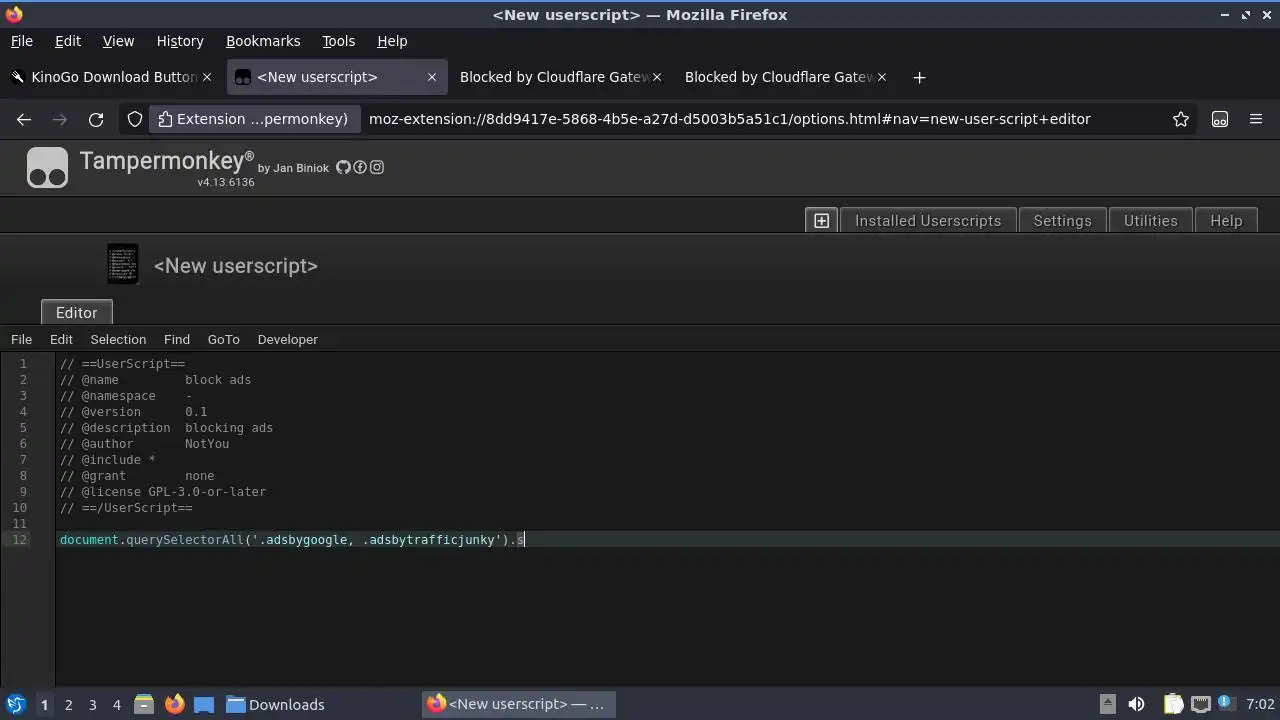This screenshot has height=720, width=1280.
Task: Open the Installed Userscripts tab
Action: pyautogui.click(x=928, y=221)
